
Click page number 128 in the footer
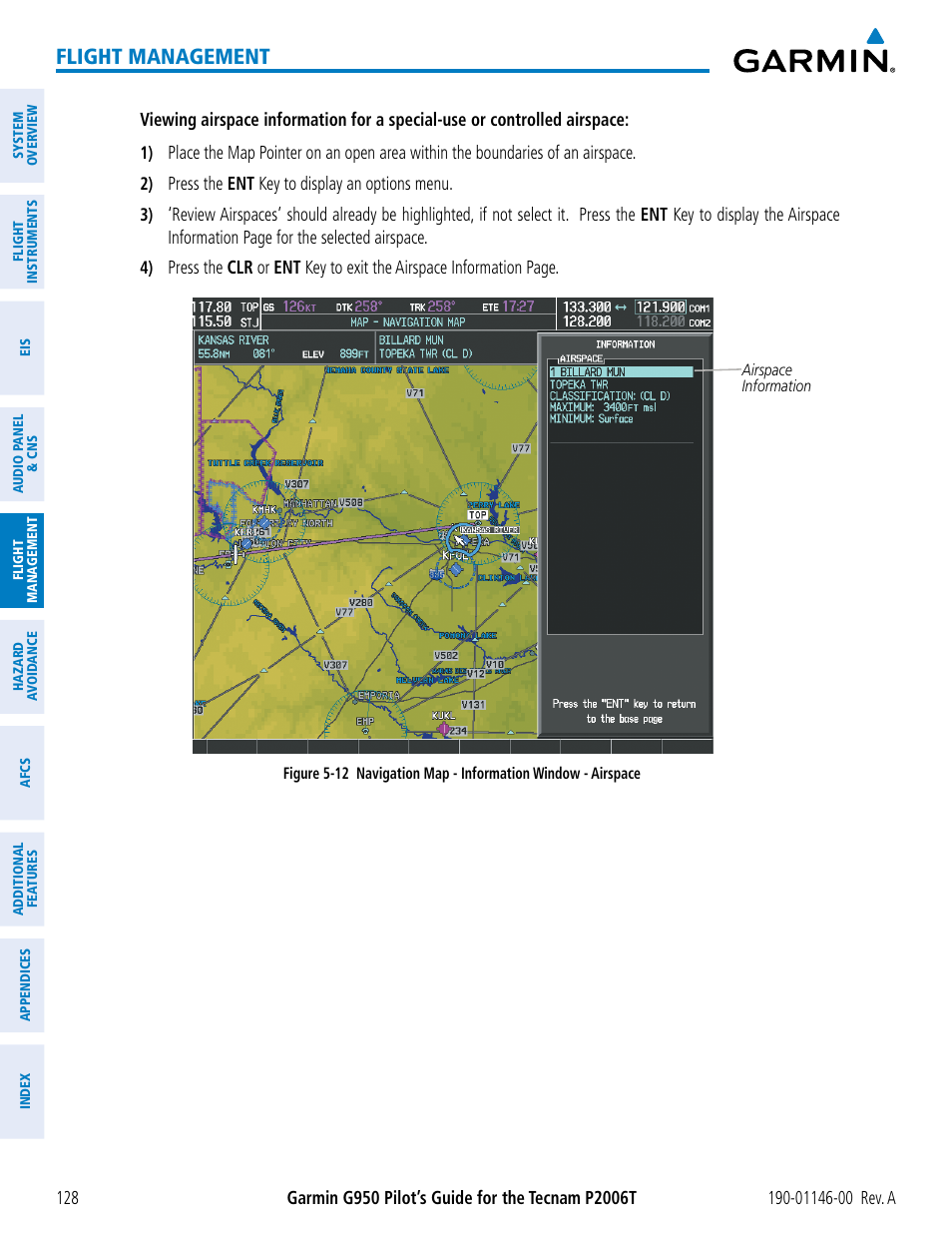[67, 1198]
